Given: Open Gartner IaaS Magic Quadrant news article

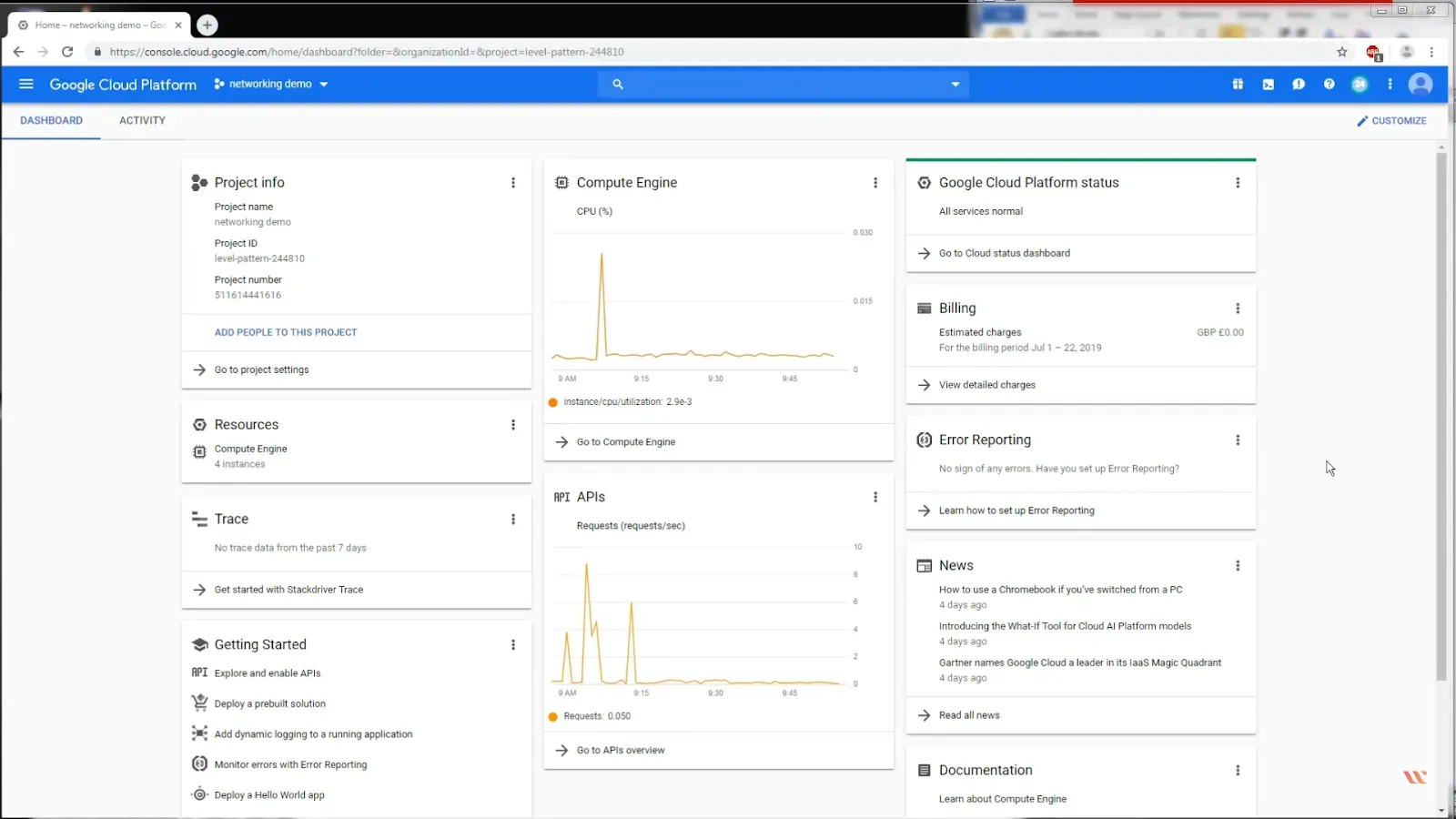Looking at the screenshot, I should 1080,662.
